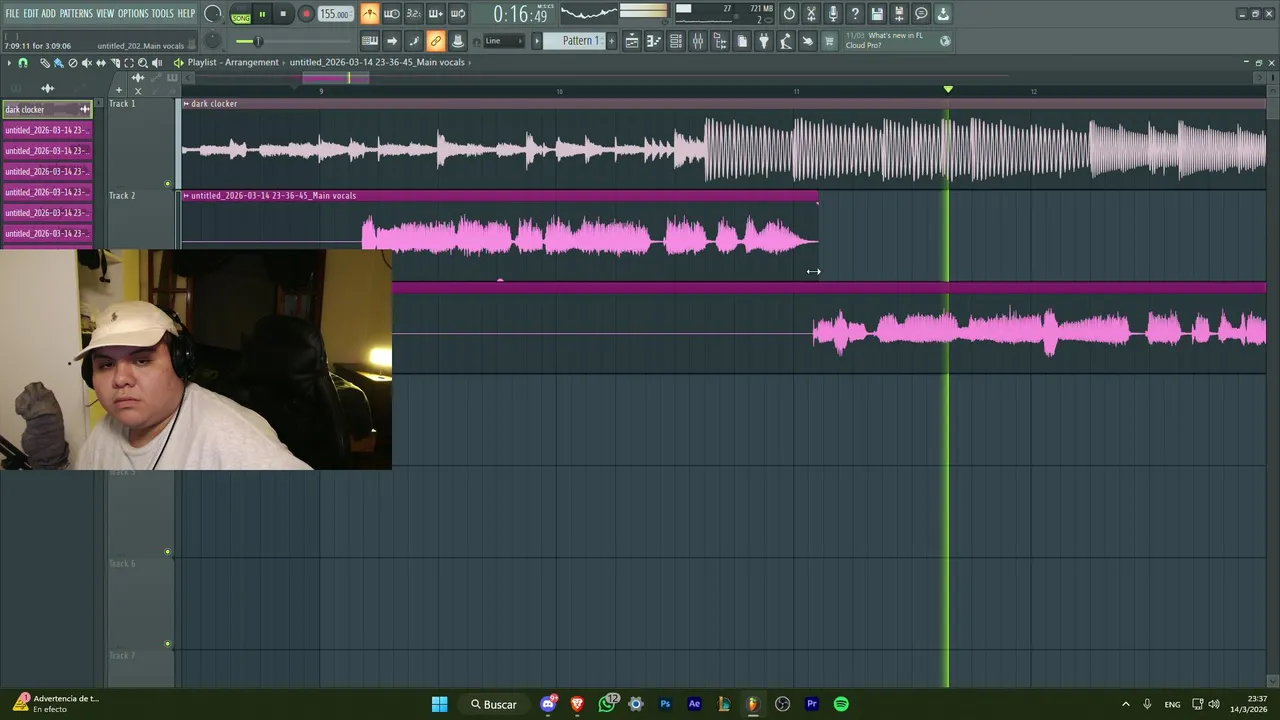This screenshot has height=720, width=1280.
Task: Open Spotify from the Windows taskbar
Action: point(841,704)
